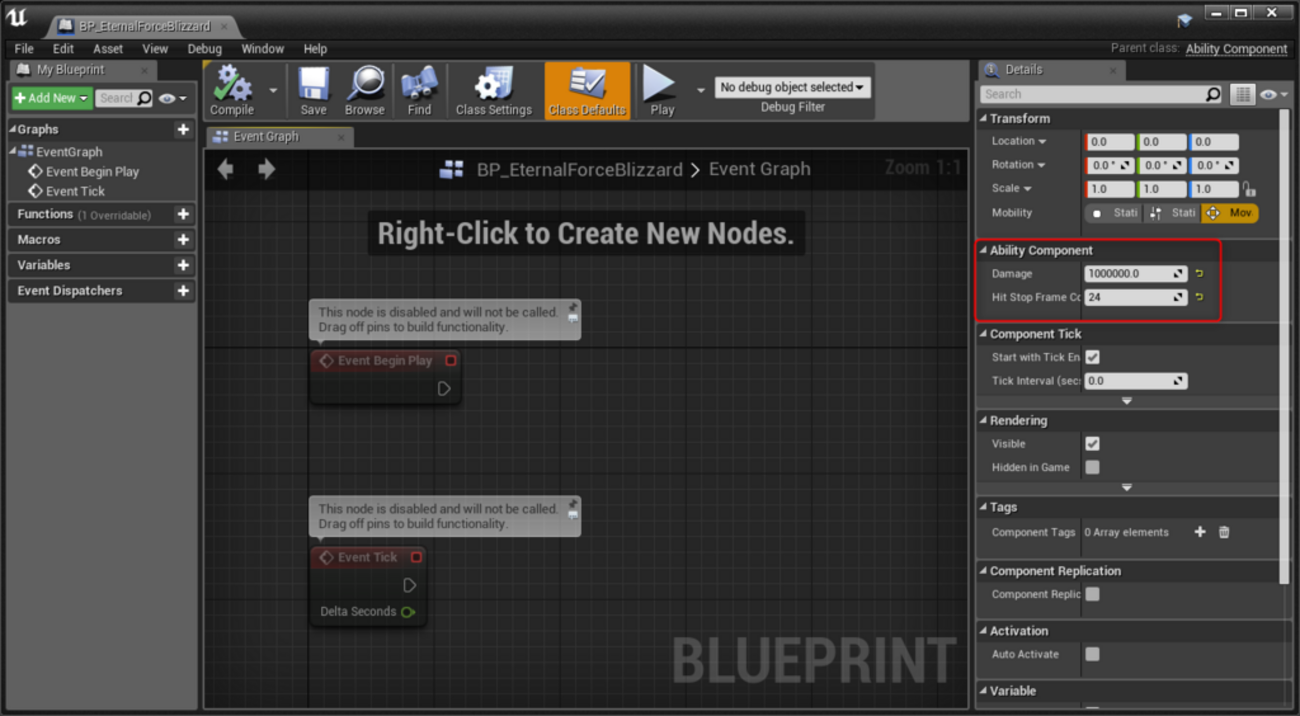This screenshot has width=1300, height=716.
Task: Add a new event dispatcher with plus
Action: [x=183, y=291]
